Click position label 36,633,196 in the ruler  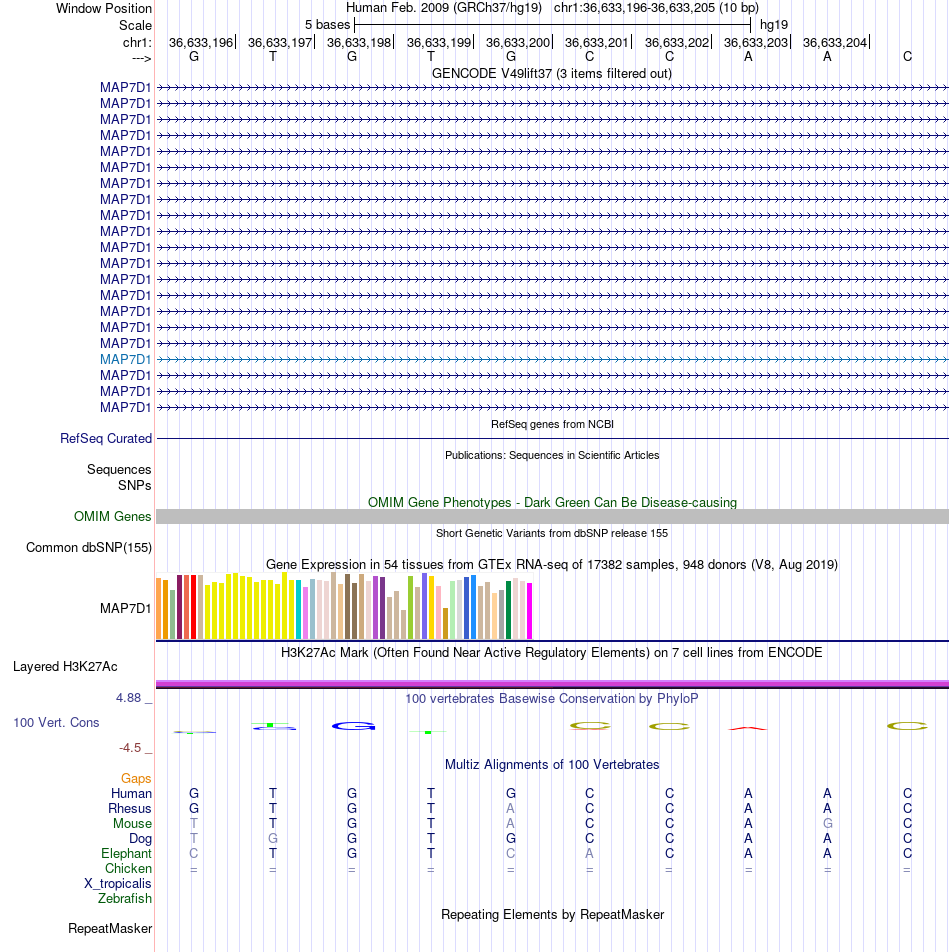point(201,42)
